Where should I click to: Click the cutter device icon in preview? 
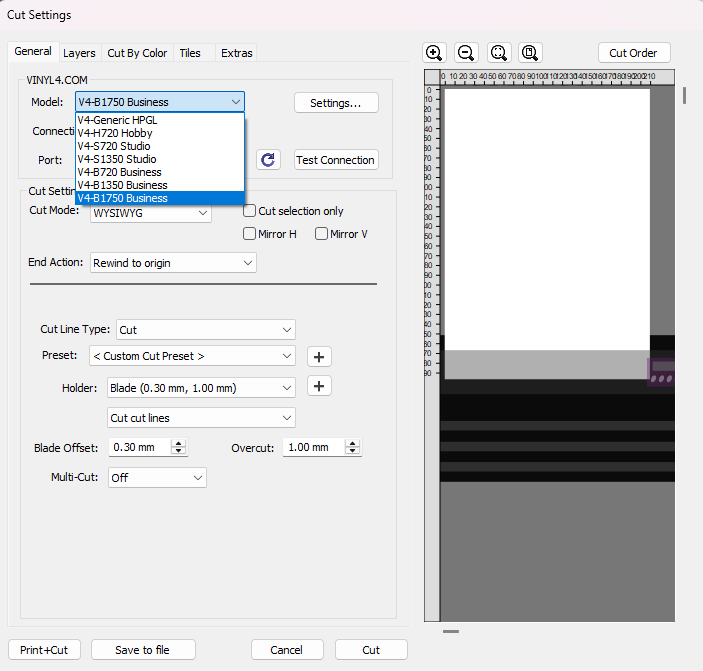coord(661,372)
